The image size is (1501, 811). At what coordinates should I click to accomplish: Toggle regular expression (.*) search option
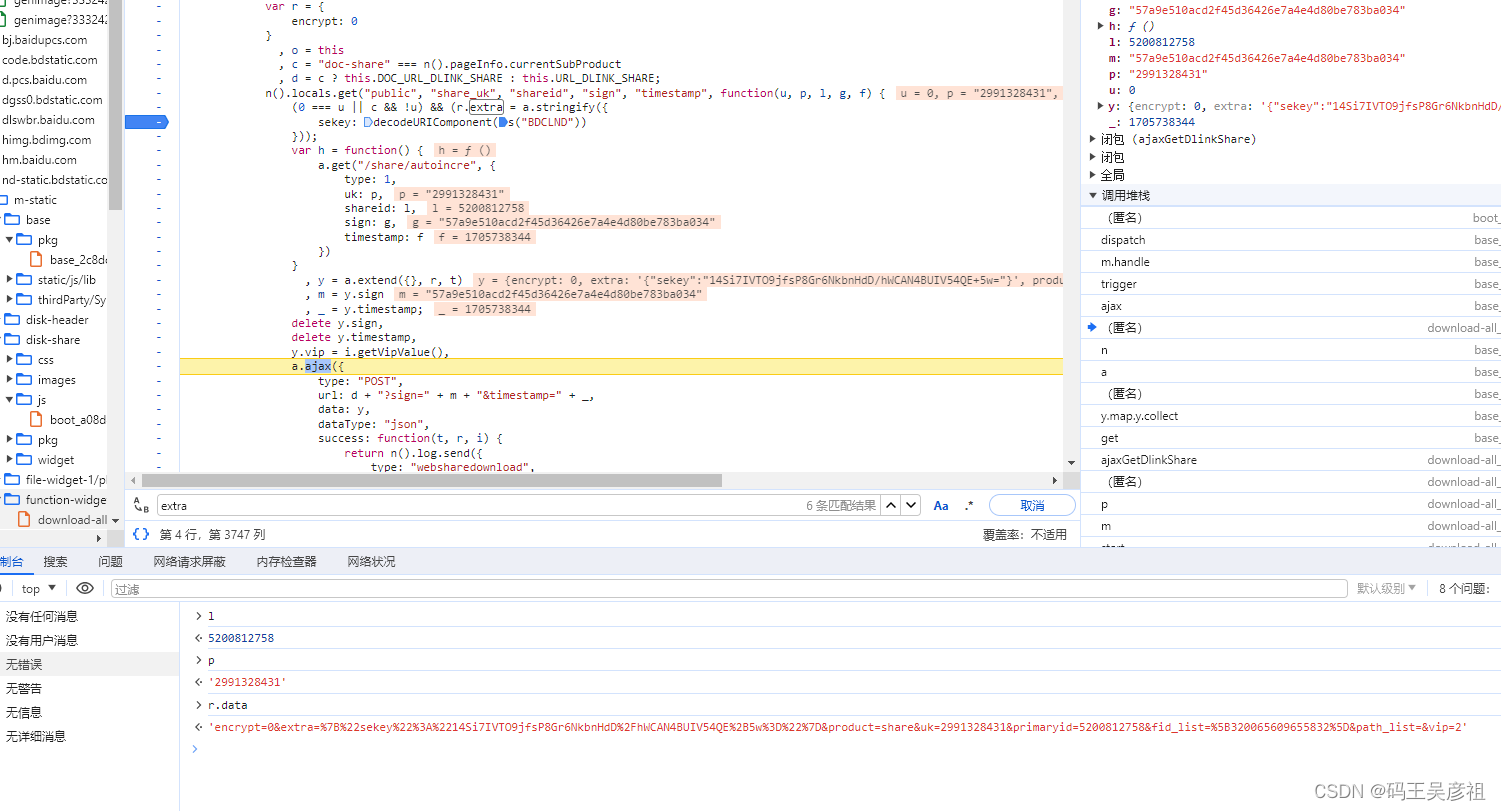tap(968, 506)
